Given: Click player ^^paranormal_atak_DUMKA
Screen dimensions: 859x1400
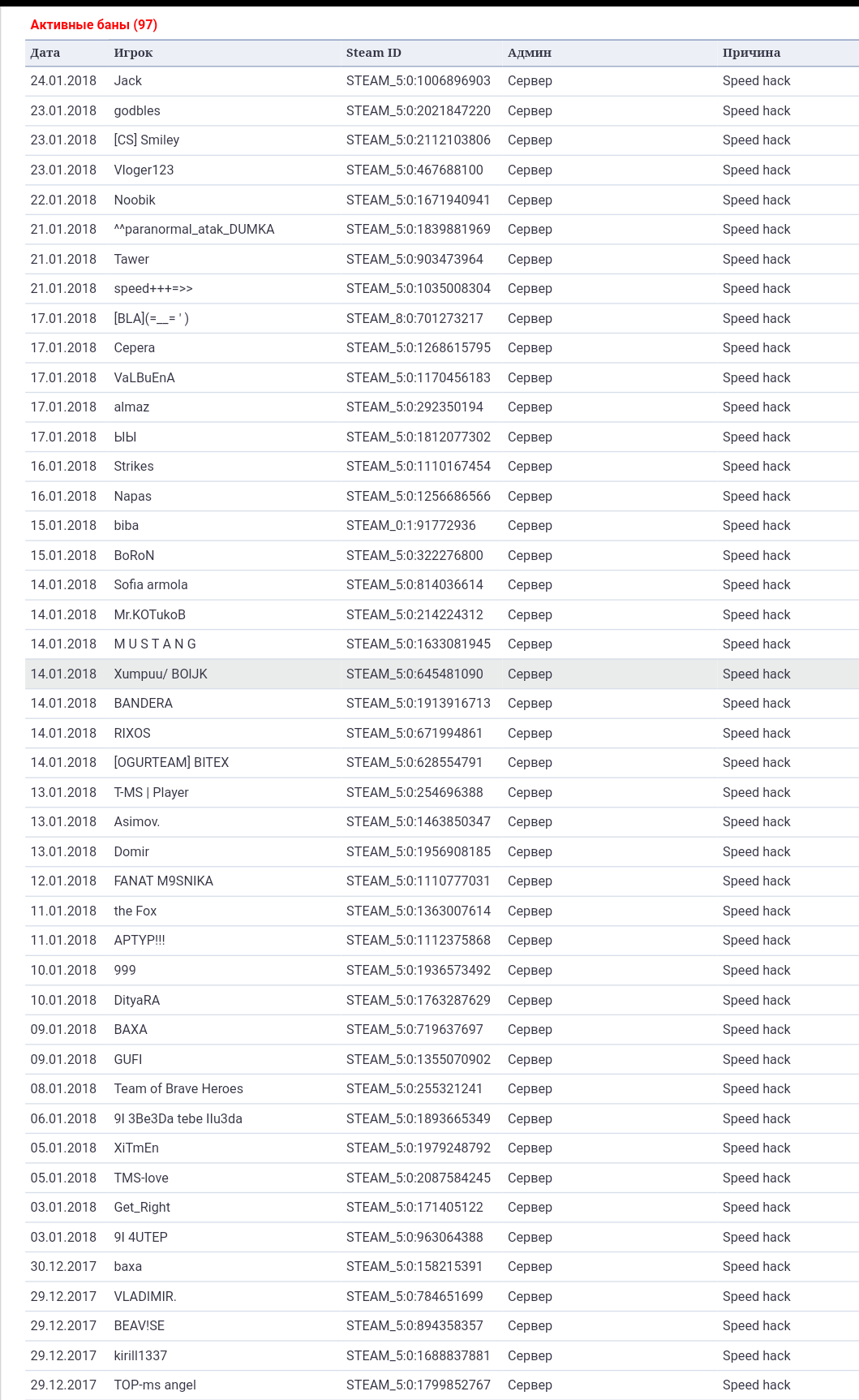Looking at the screenshot, I should click(194, 229).
